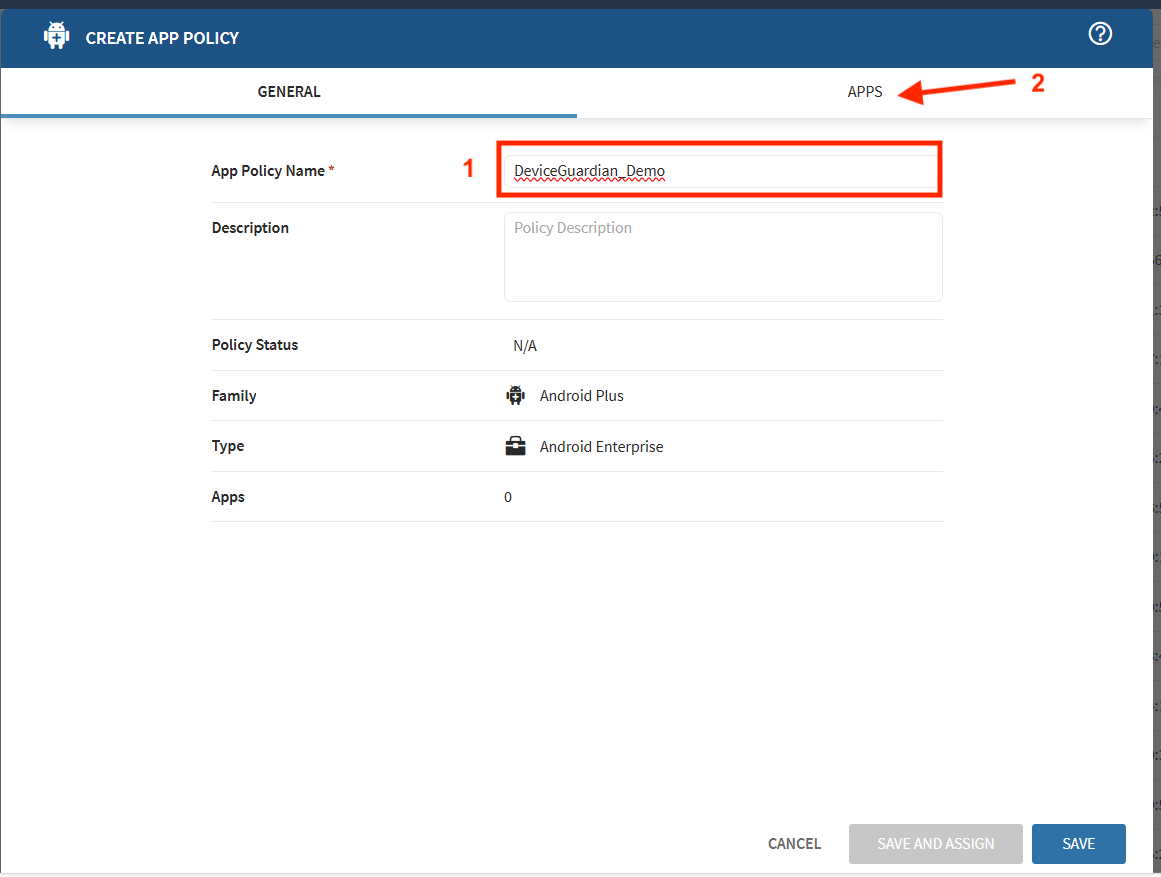Image resolution: width=1161 pixels, height=877 pixels.
Task: Click the Policy Status N/A value
Action: point(525,346)
